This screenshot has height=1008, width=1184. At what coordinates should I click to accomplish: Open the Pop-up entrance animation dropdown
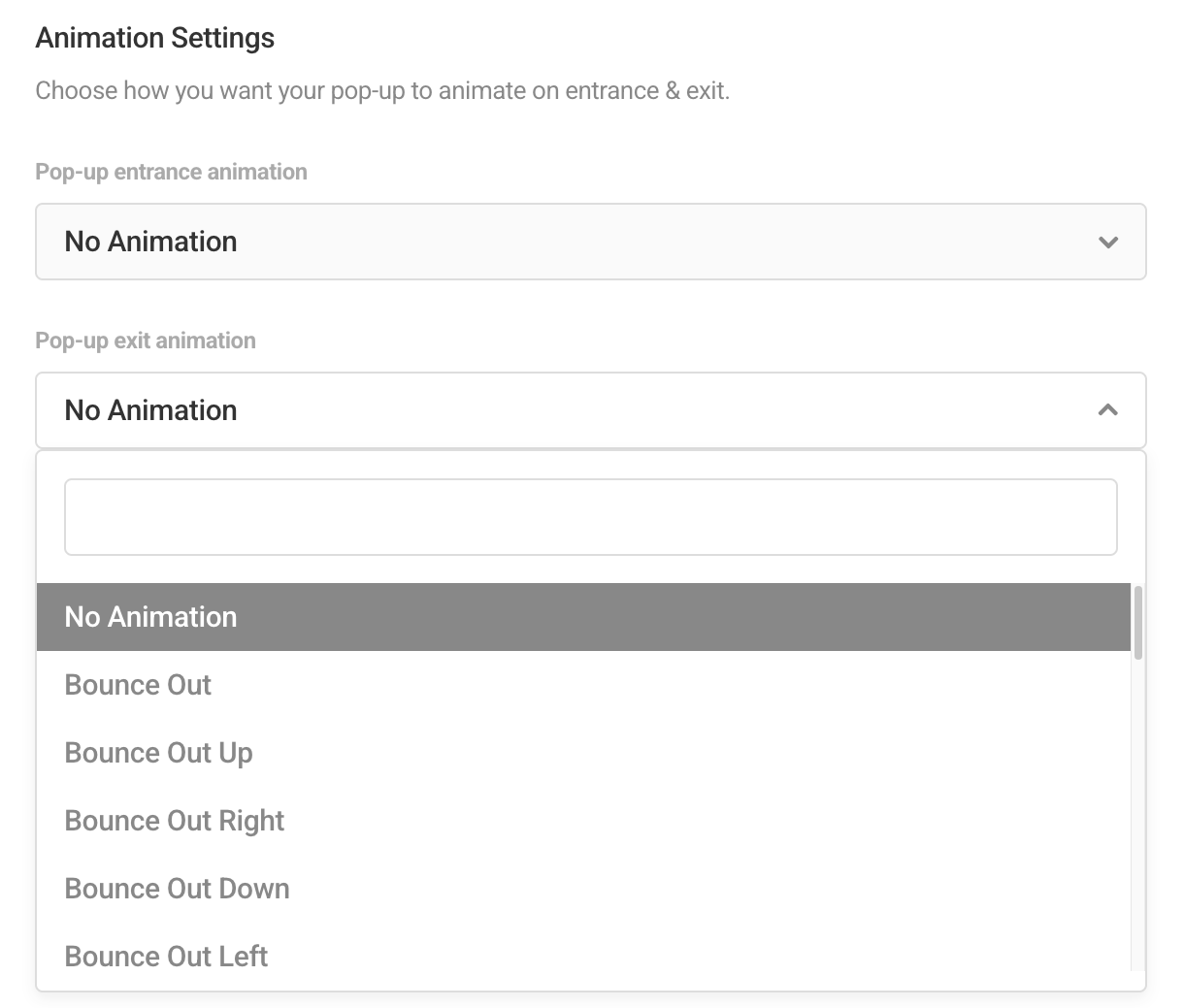(590, 242)
